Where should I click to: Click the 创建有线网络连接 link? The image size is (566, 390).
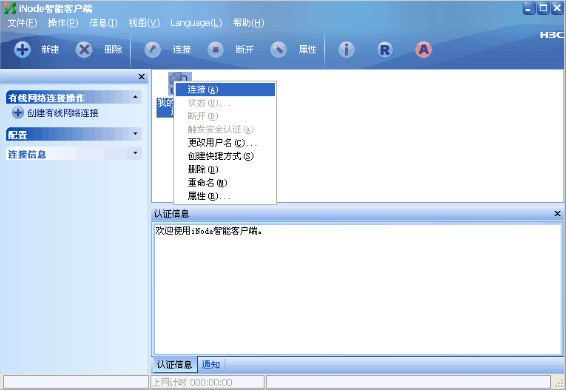point(63,113)
